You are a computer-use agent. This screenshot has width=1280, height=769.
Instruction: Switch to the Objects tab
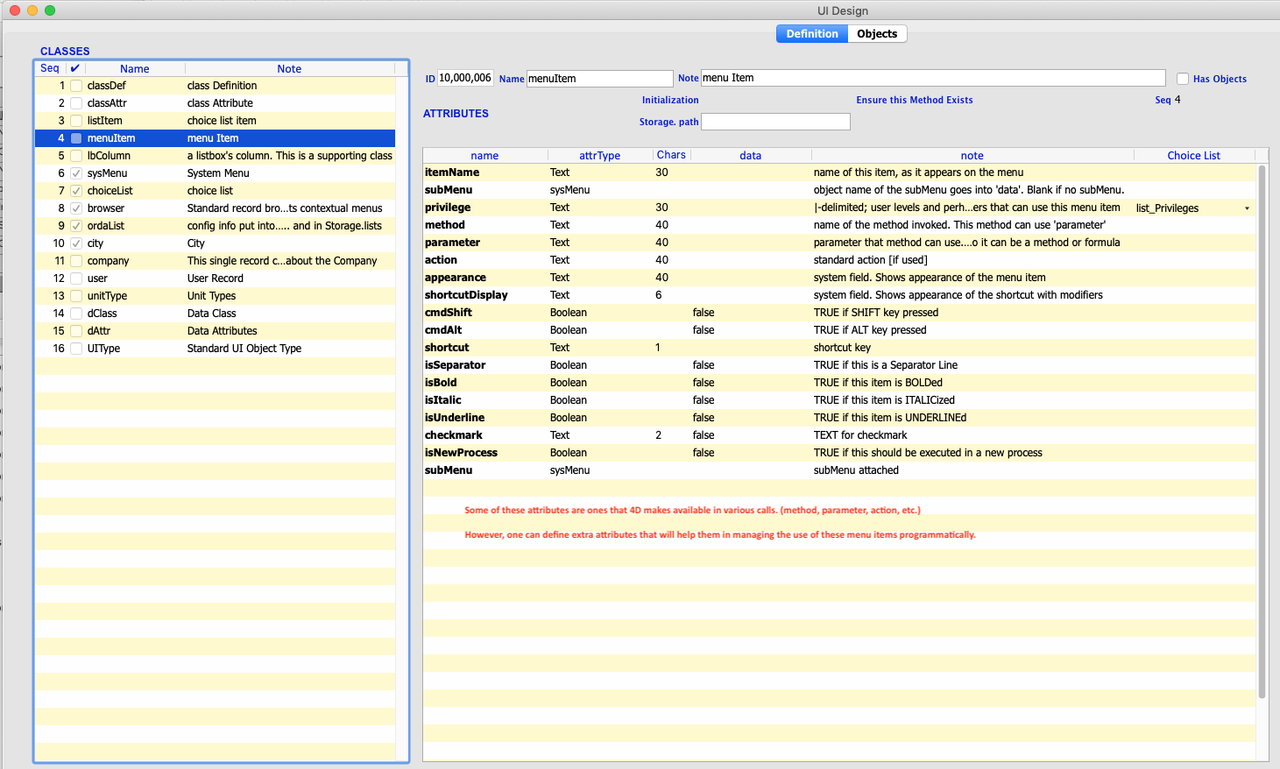(x=876, y=33)
